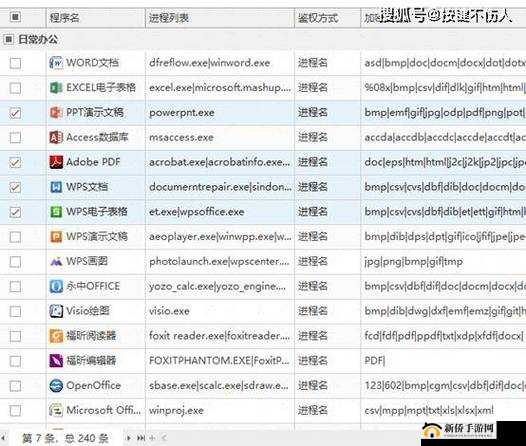Select 进程名 cell in OpenOffice row
The image size is (526, 446).
coord(313,386)
